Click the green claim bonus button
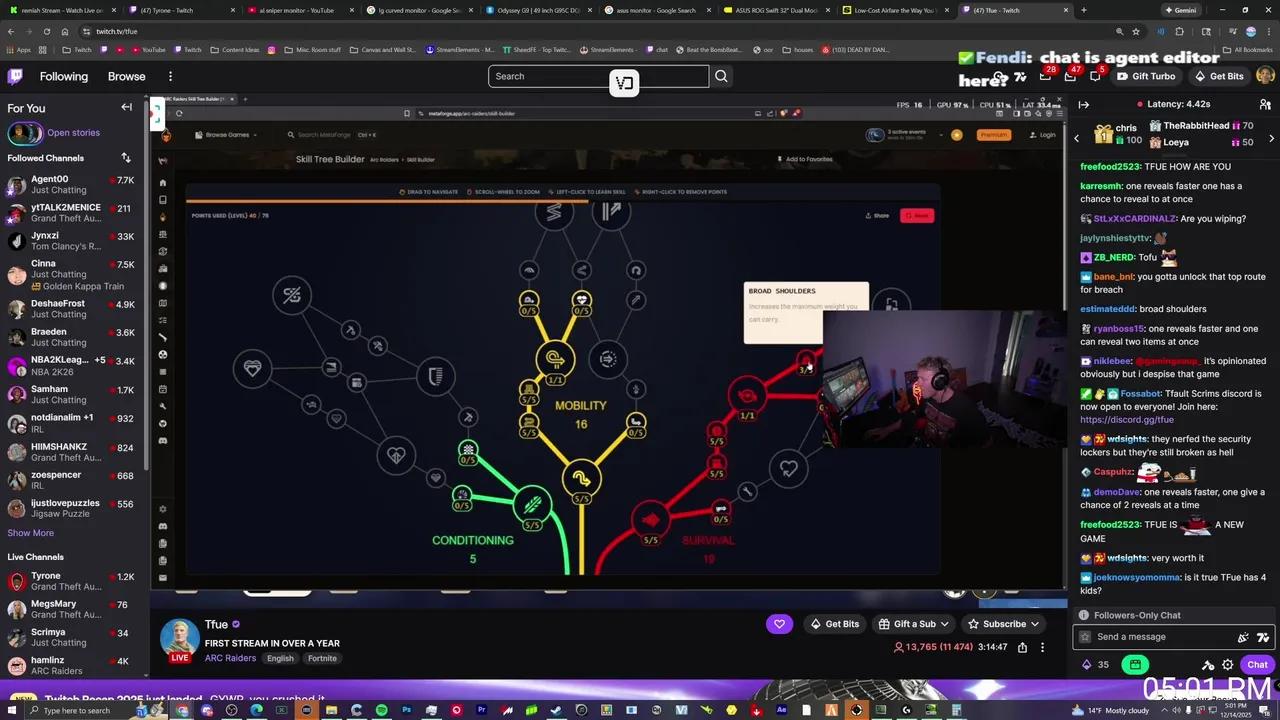 pyautogui.click(x=1135, y=664)
